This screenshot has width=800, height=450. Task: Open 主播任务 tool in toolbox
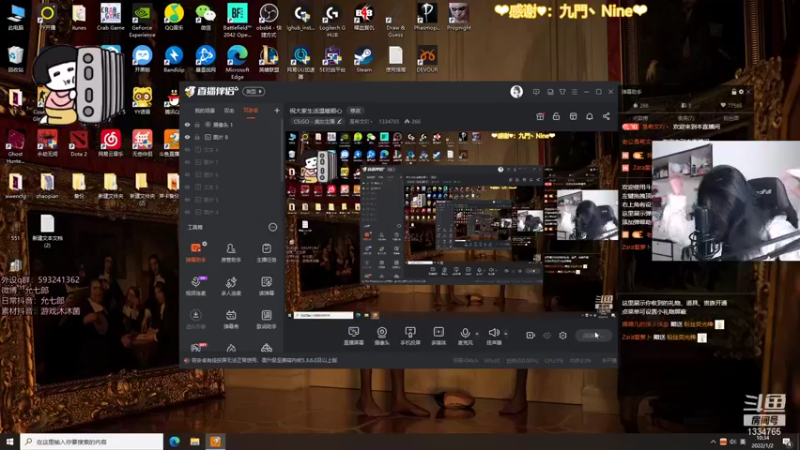point(266,252)
